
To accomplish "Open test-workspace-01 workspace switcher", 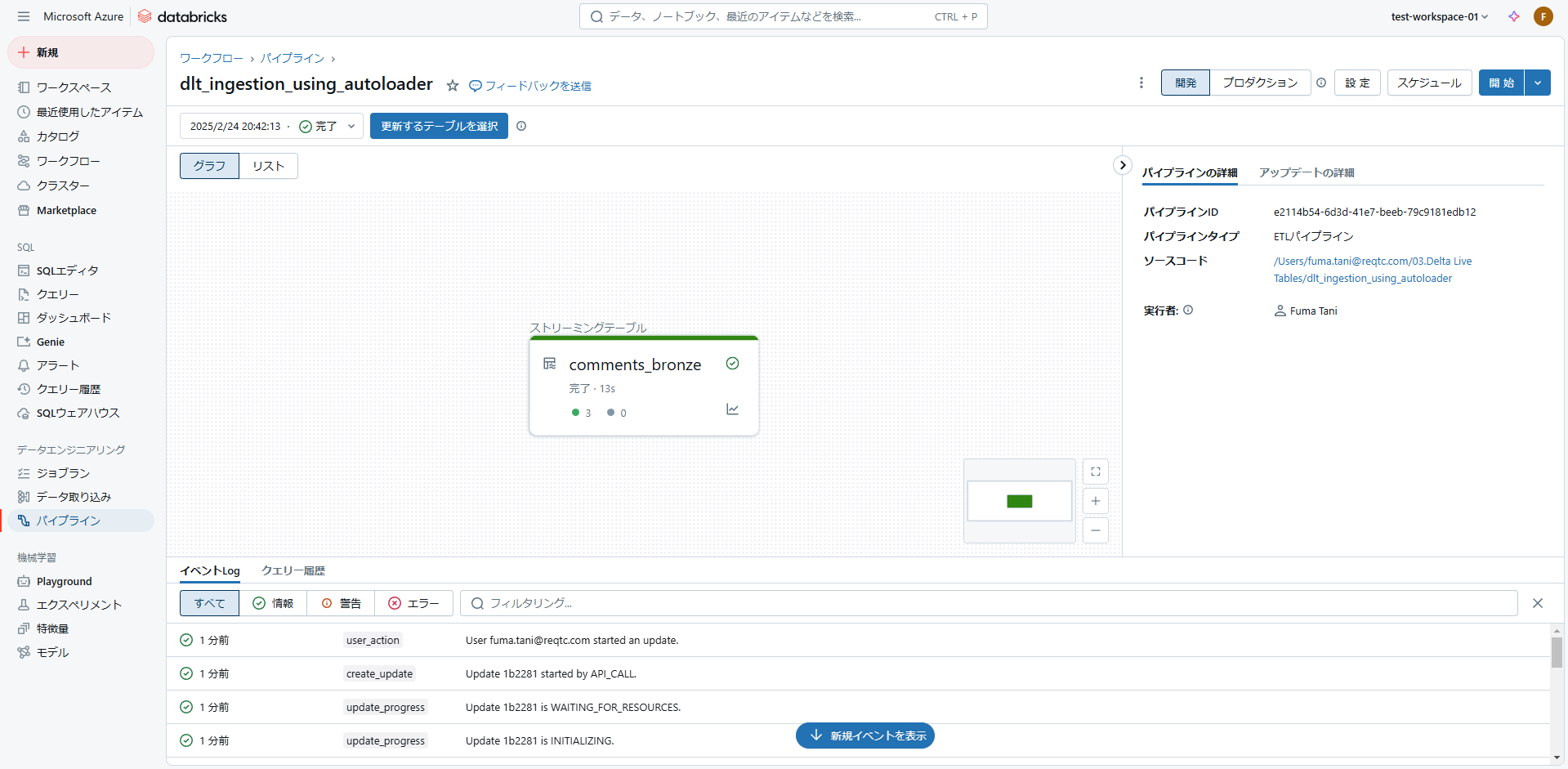I will [1439, 16].
